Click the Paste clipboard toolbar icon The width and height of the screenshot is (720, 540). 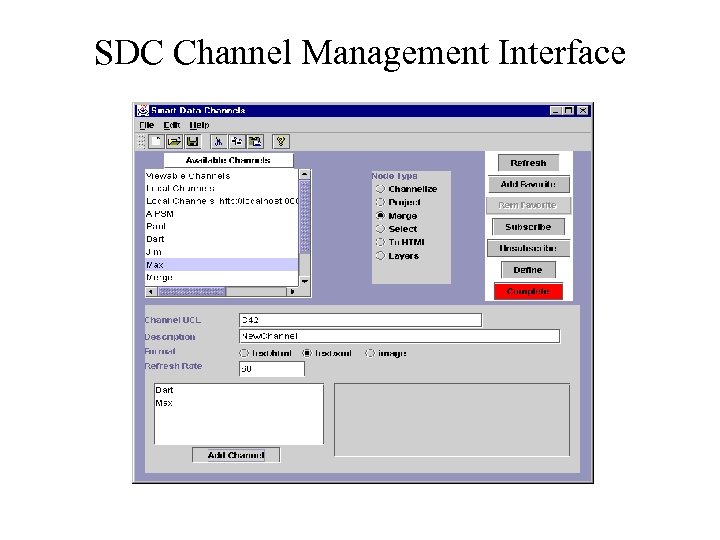pyautogui.click(x=255, y=141)
